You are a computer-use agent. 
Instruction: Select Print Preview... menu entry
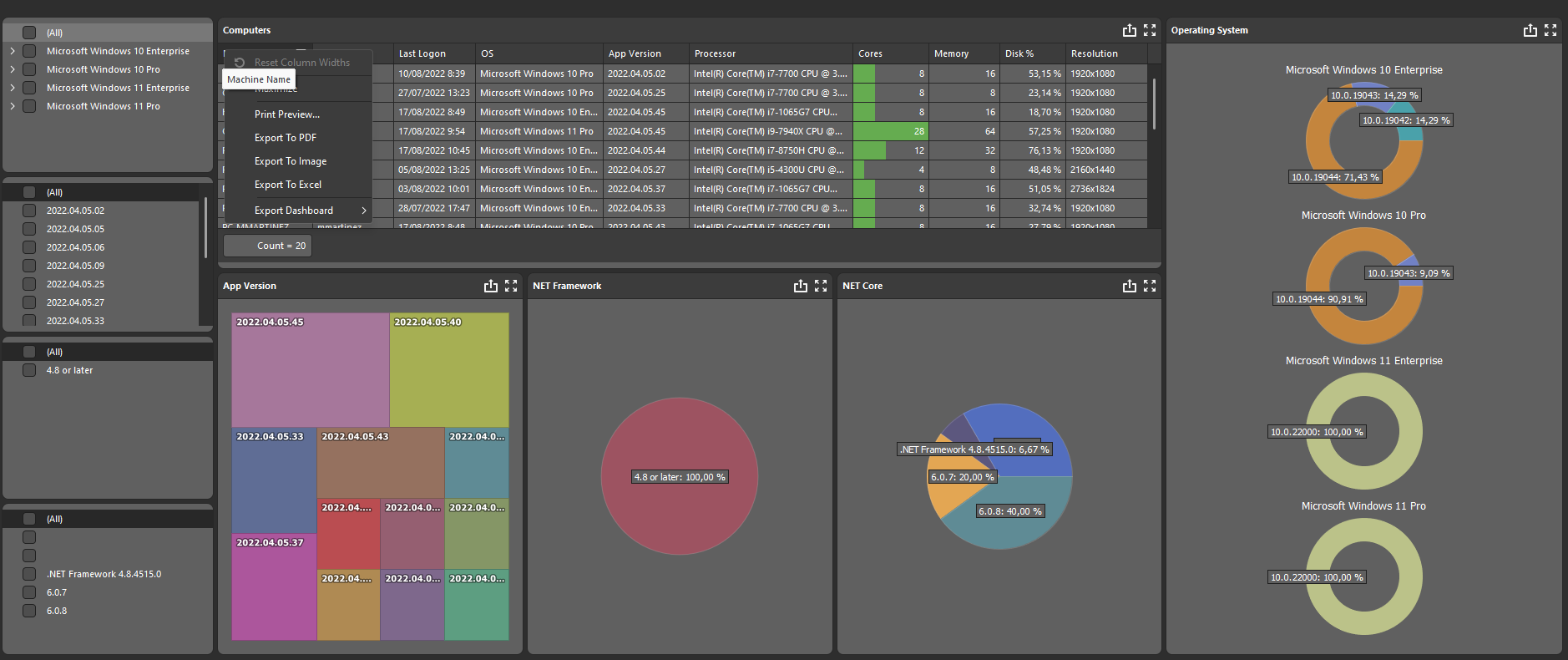click(287, 114)
